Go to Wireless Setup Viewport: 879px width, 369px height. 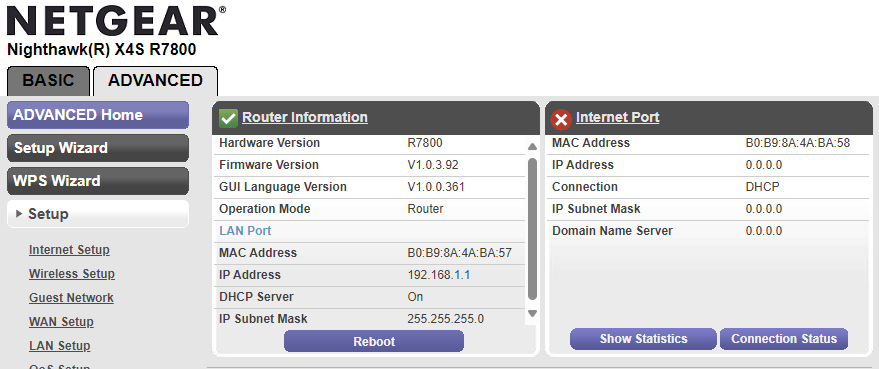[72, 274]
